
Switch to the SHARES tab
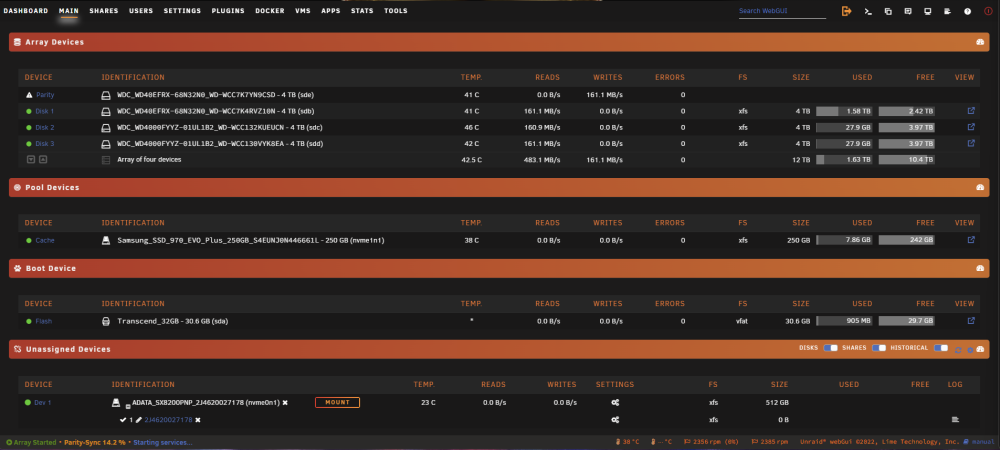pyautogui.click(x=104, y=11)
